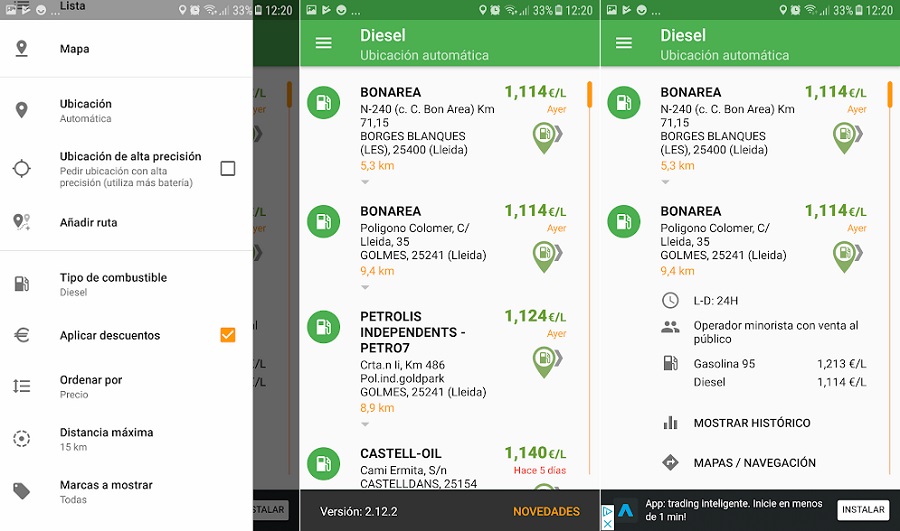
Task: Select Ubicación Automática menu entry
Action: pos(86,110)
